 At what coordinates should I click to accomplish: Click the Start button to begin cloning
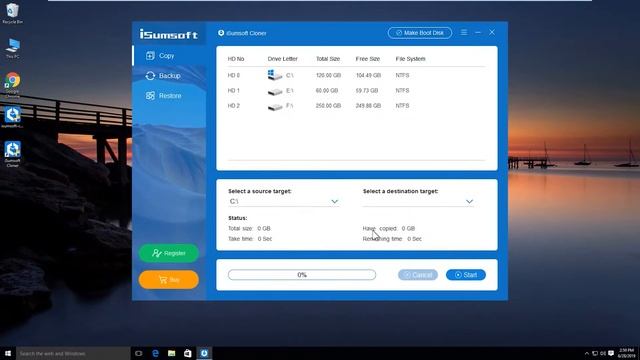(466, 275)
